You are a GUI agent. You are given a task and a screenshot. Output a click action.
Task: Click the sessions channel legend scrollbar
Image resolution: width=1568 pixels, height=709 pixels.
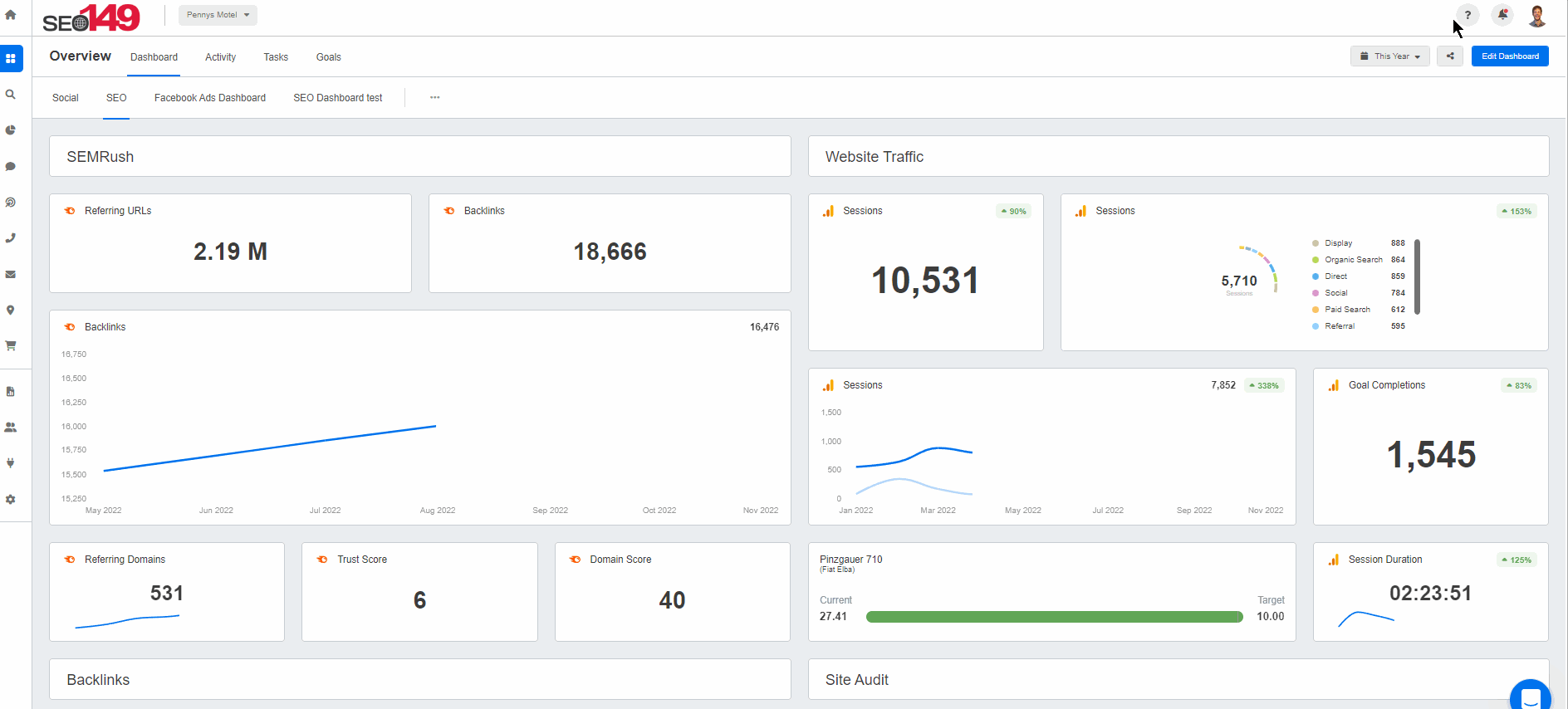click(1417, 277)
